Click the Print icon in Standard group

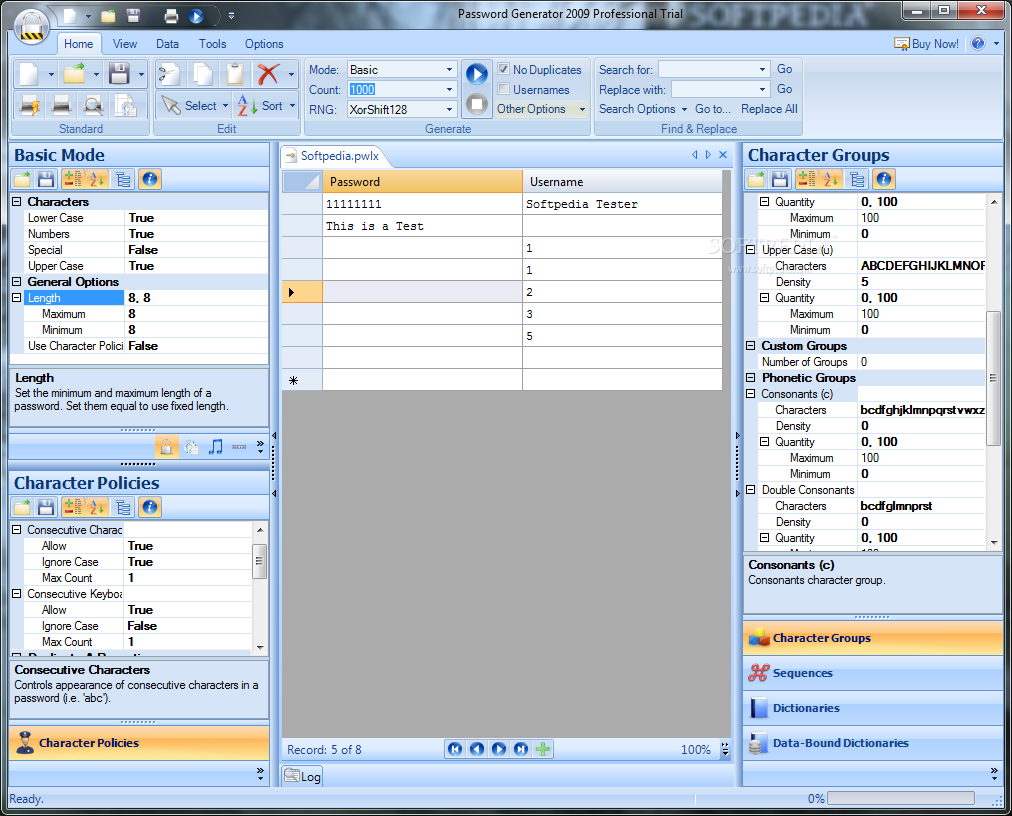[x=61, y=105]
